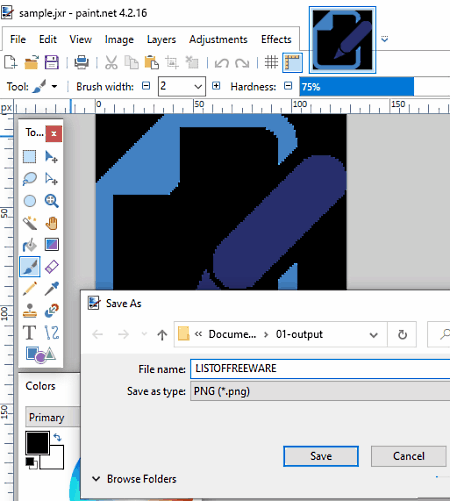The height and width of the screenshot is (501, 450).
Task: Decrease brush width with minus button
Action: pos(146,86)
